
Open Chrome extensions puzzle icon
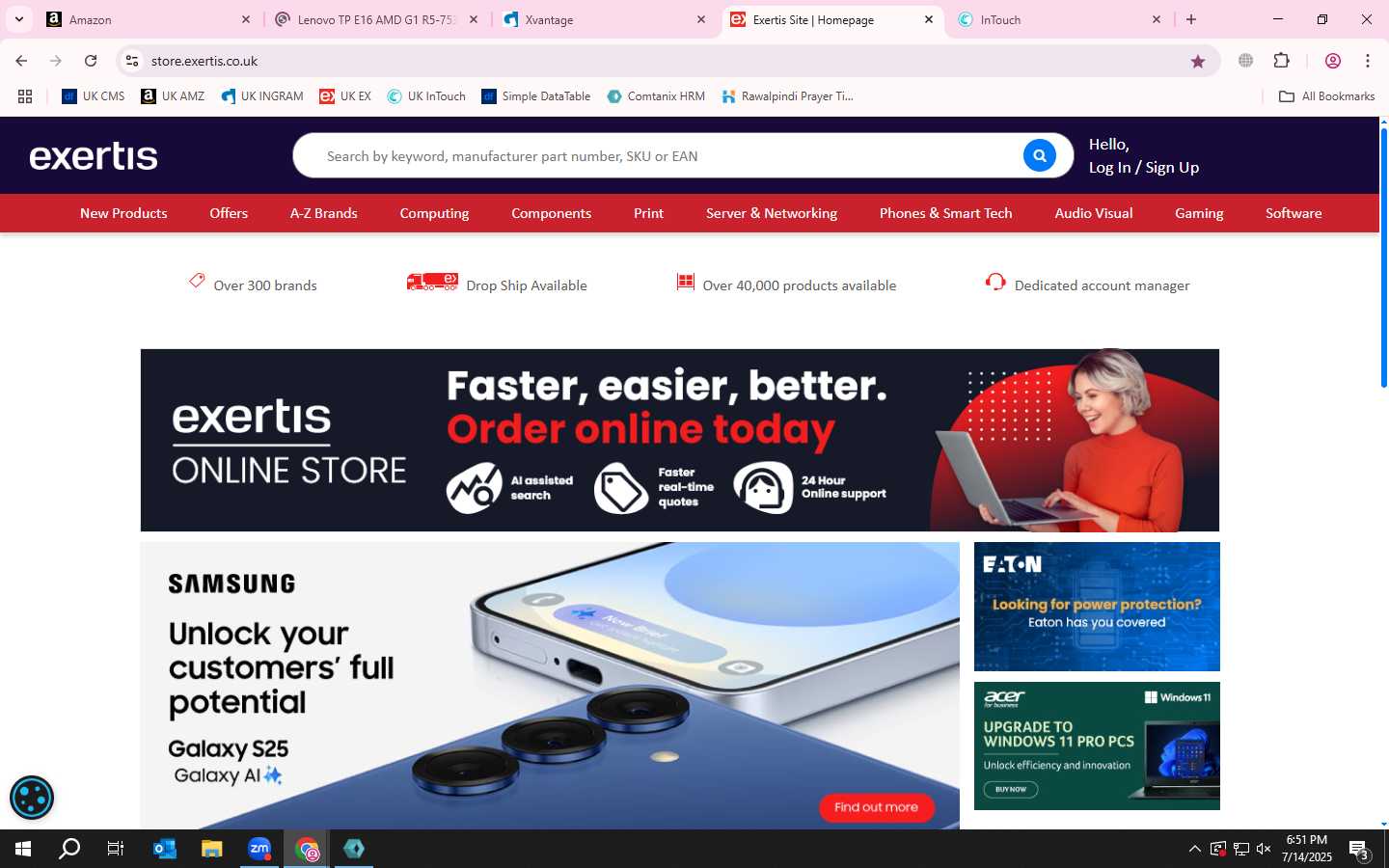(1282, 61)
